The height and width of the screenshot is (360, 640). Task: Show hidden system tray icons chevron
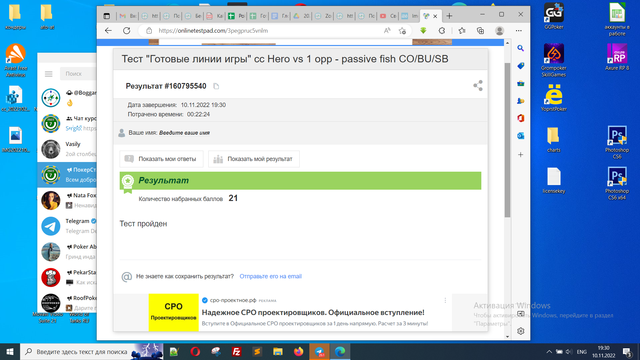549,351
